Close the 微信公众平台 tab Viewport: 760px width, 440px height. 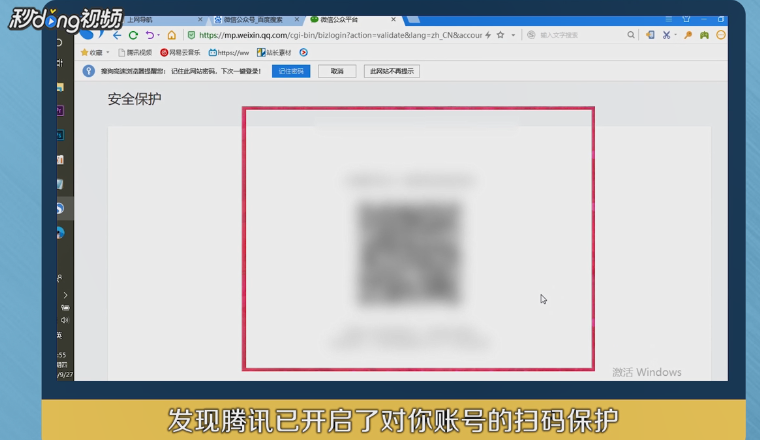(x=393, y=20)
